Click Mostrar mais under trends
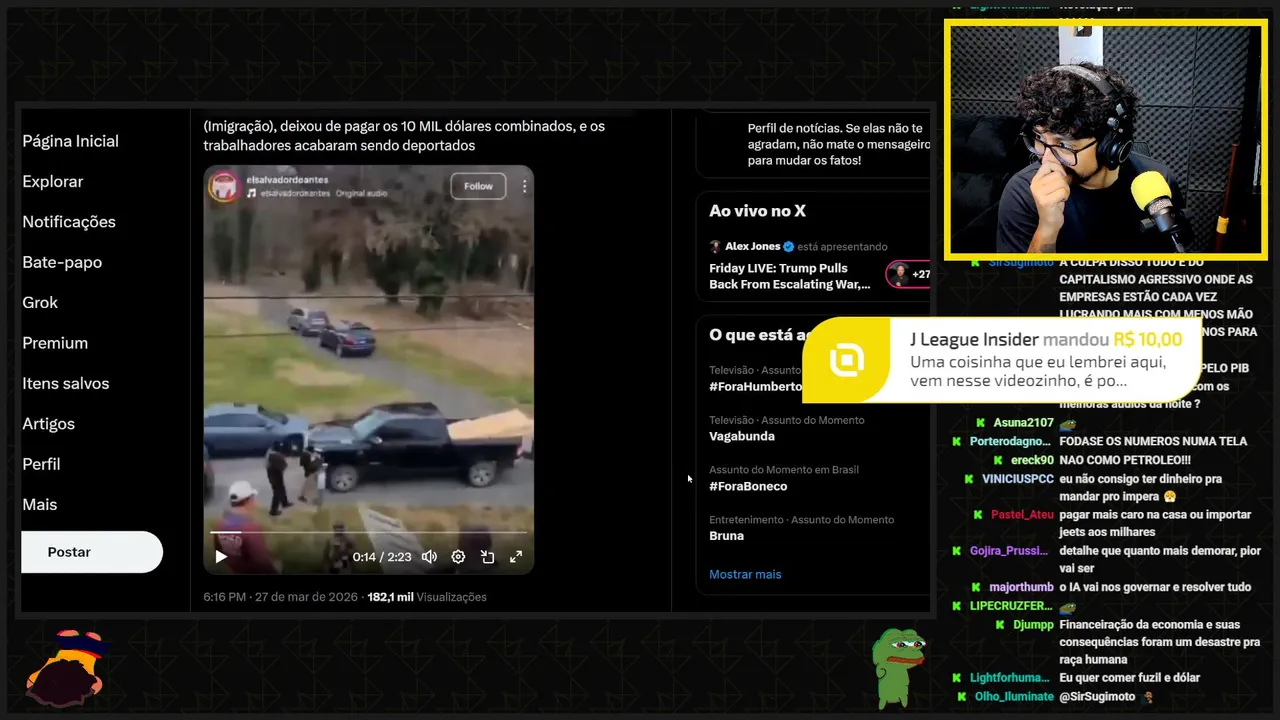This screenshot has height=720, width=1280. click(745, 574)
